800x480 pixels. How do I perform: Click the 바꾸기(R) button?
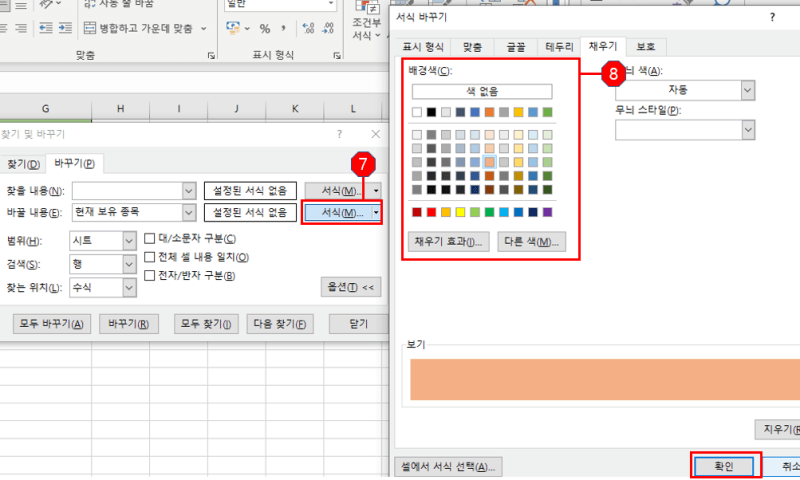pyautogui.click(x=129, y=324)
